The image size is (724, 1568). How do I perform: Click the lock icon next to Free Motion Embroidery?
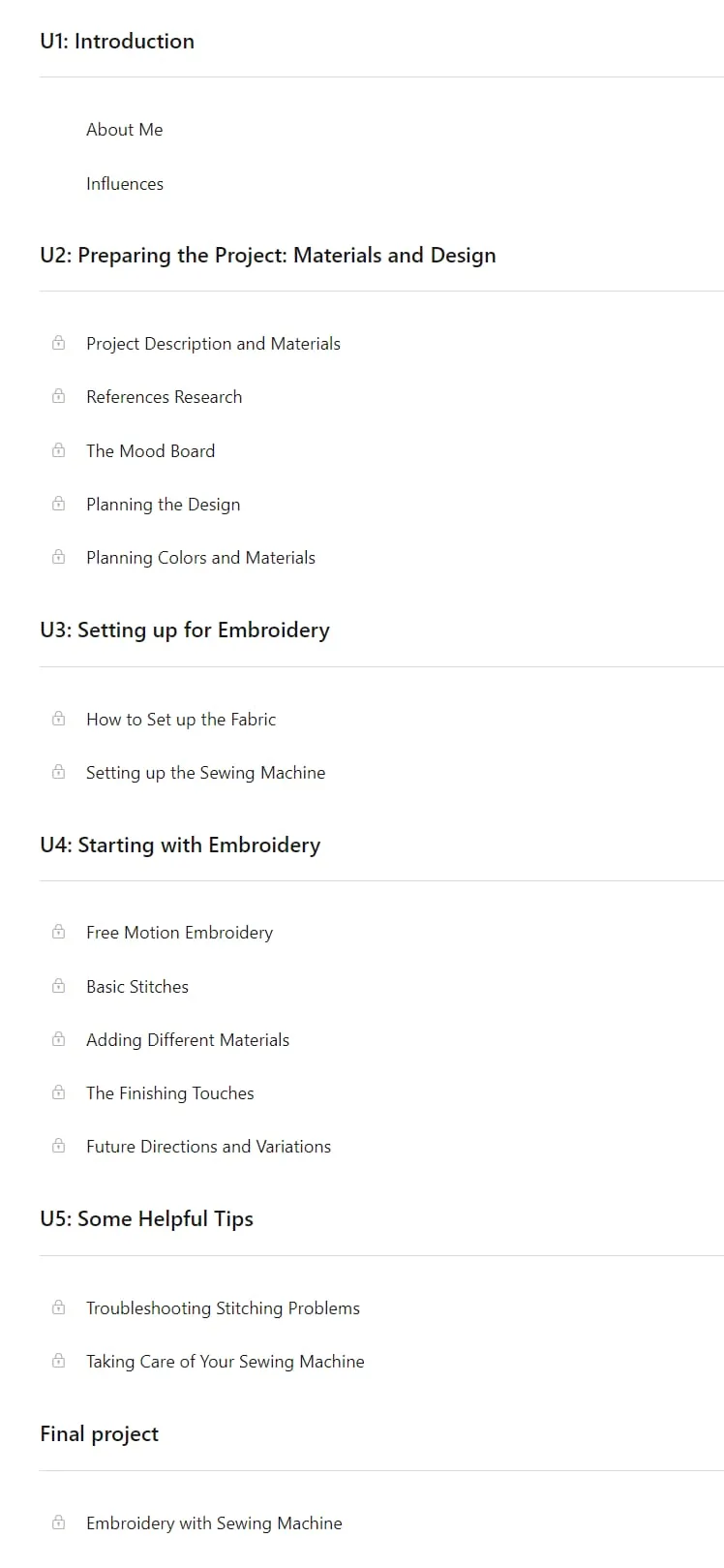pyautogui.click(x=58, y=932)
